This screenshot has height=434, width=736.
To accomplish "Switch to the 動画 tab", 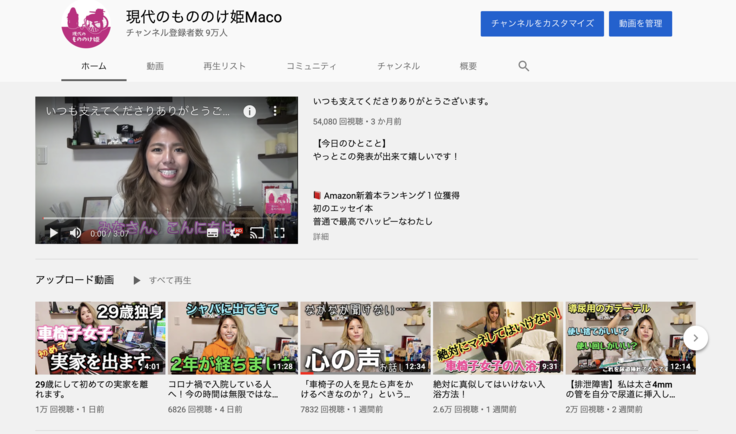I will 155,66.
